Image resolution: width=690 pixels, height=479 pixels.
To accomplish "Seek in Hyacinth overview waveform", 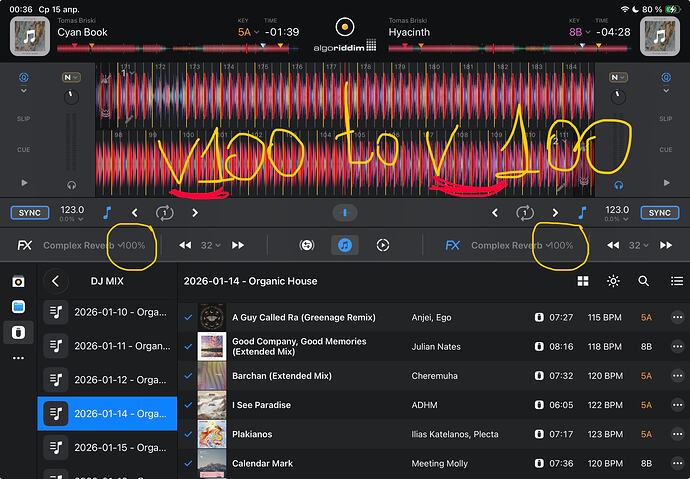I will [x=509, y=48].
